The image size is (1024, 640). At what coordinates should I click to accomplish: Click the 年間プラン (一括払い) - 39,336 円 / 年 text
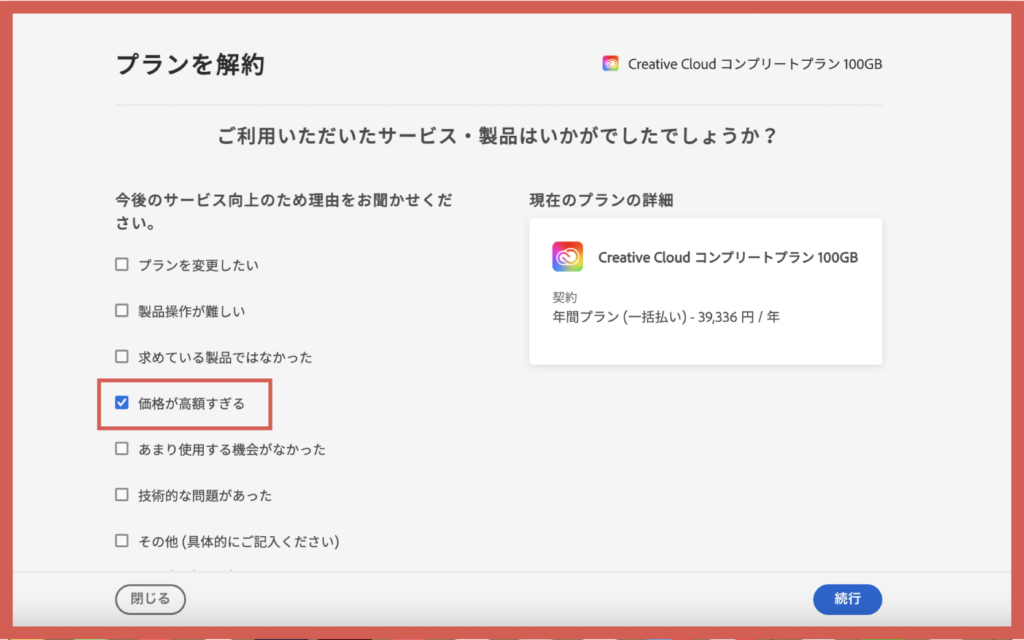point(666,317)
